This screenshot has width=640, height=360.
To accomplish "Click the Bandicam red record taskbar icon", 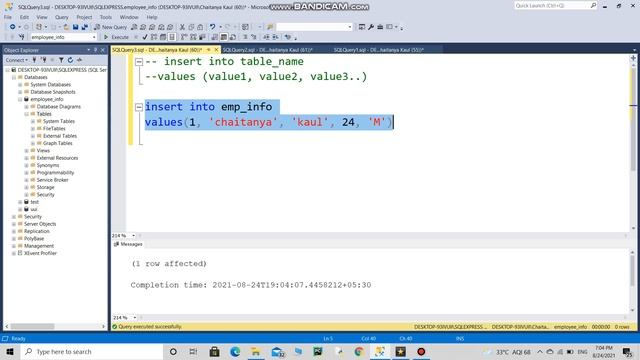I will (421, 351).
